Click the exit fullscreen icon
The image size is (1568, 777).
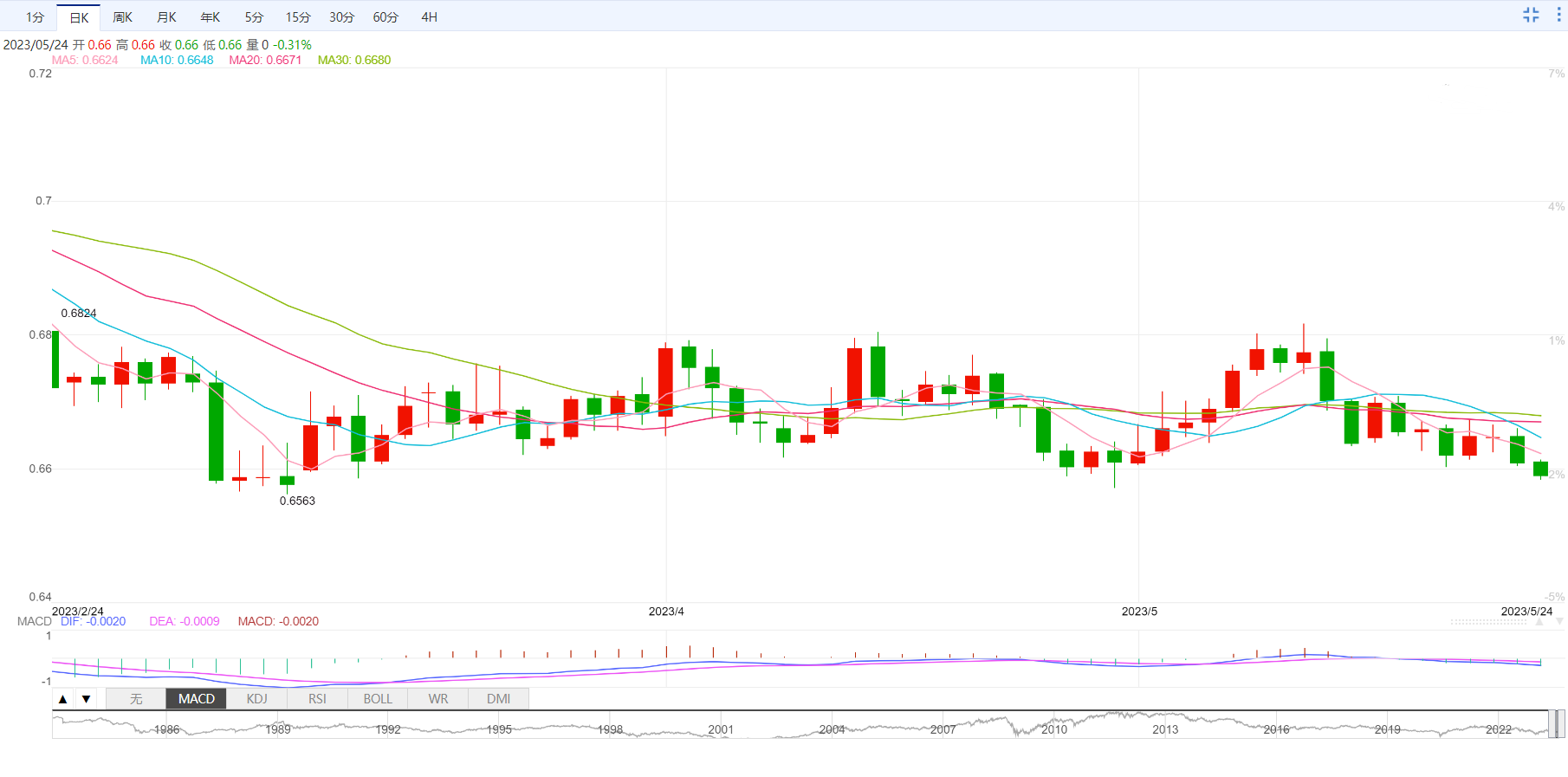pyautogui.click(x=1531, y=15)
